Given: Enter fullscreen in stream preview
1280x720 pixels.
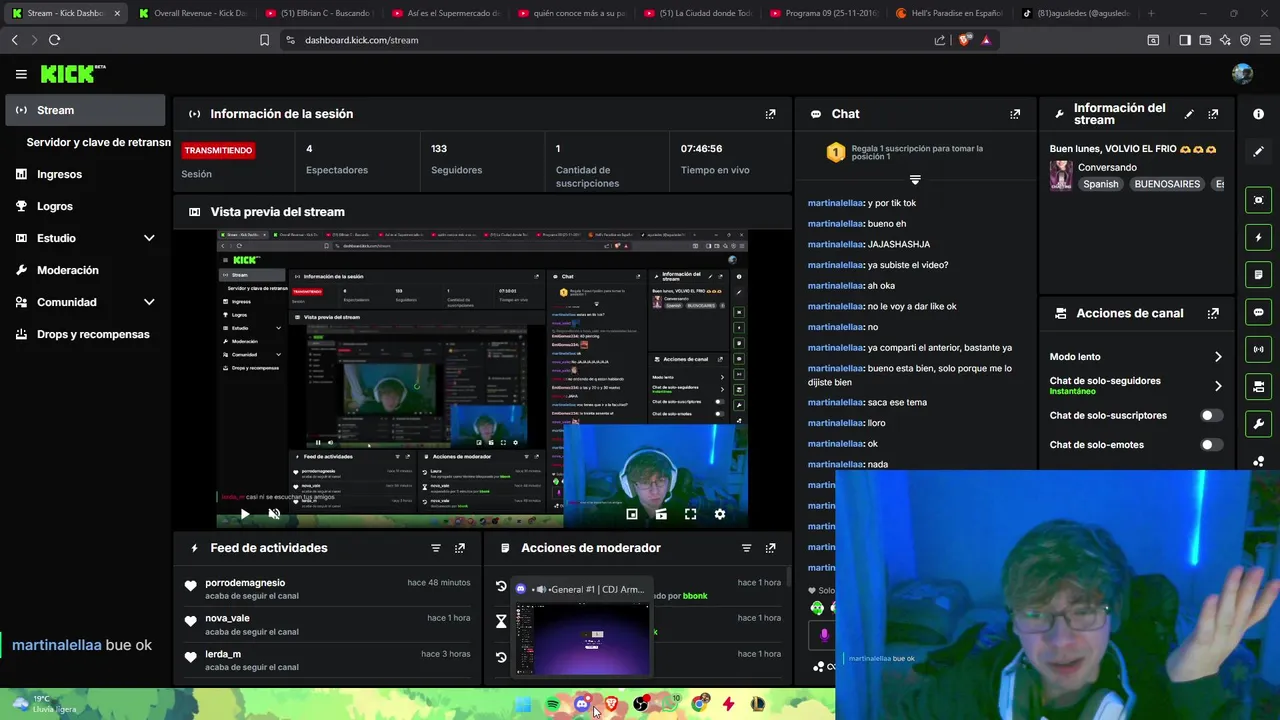Looking at the screenshot, I should click(x=690, y=514).
